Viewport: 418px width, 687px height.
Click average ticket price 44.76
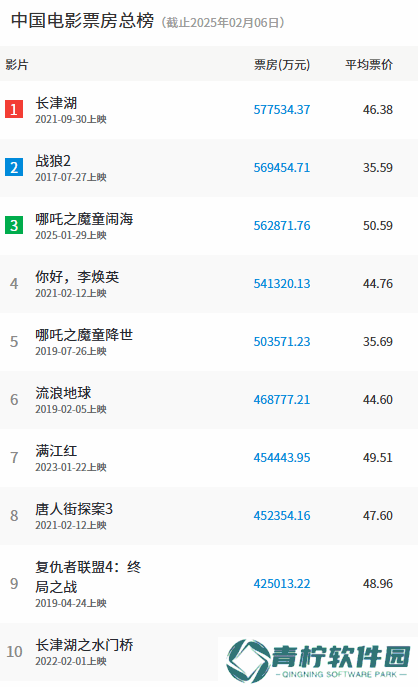[x=378, y=283]
